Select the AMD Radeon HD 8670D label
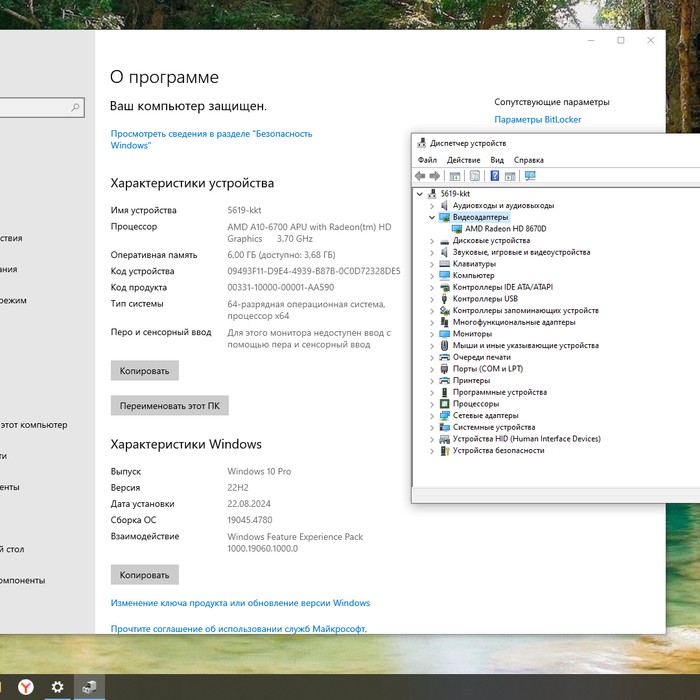This screenshot has height=700, width=700. [505, 229]
